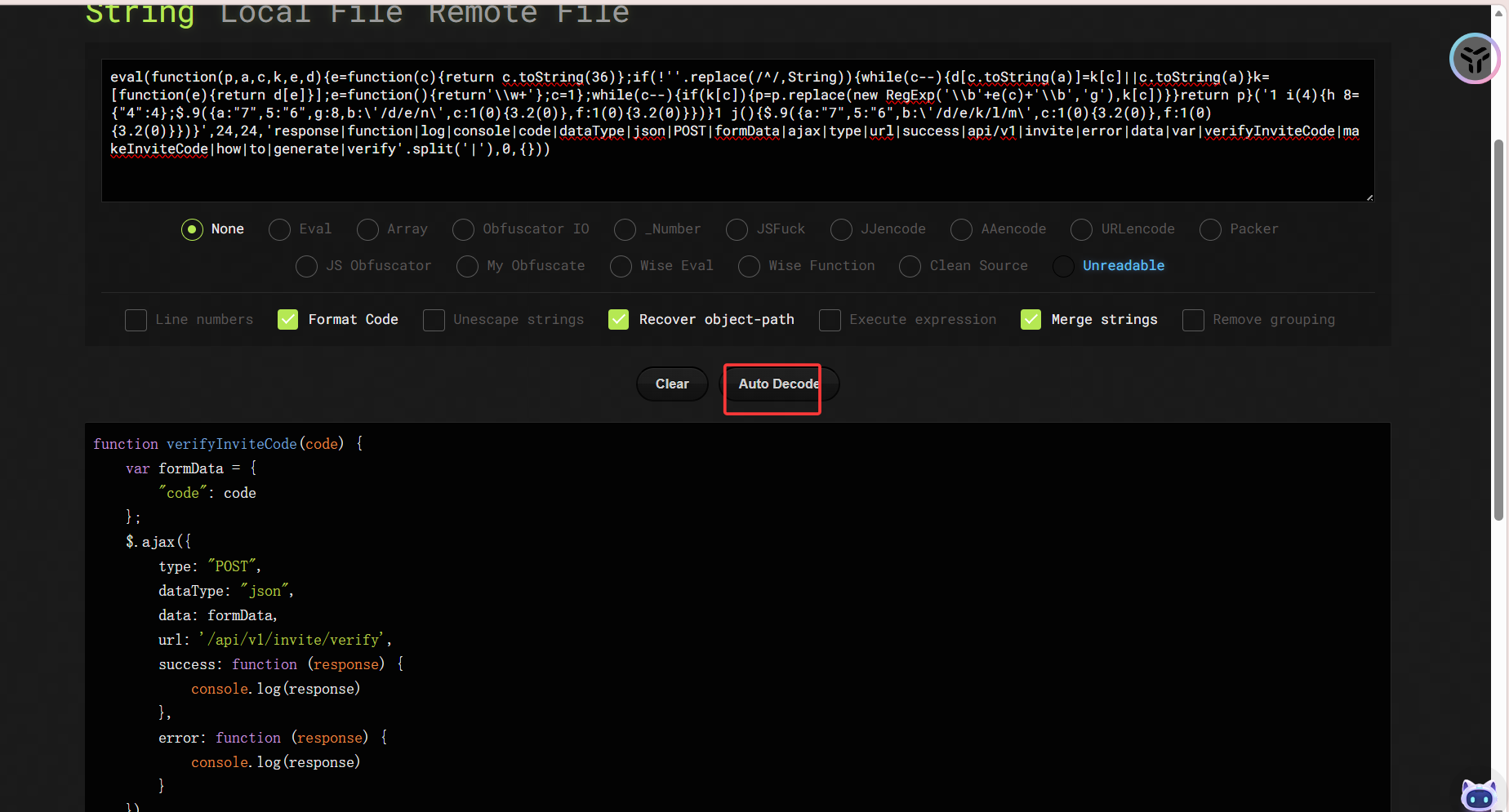Pick the JSFuck decoder option

click(x=737, y=229)
